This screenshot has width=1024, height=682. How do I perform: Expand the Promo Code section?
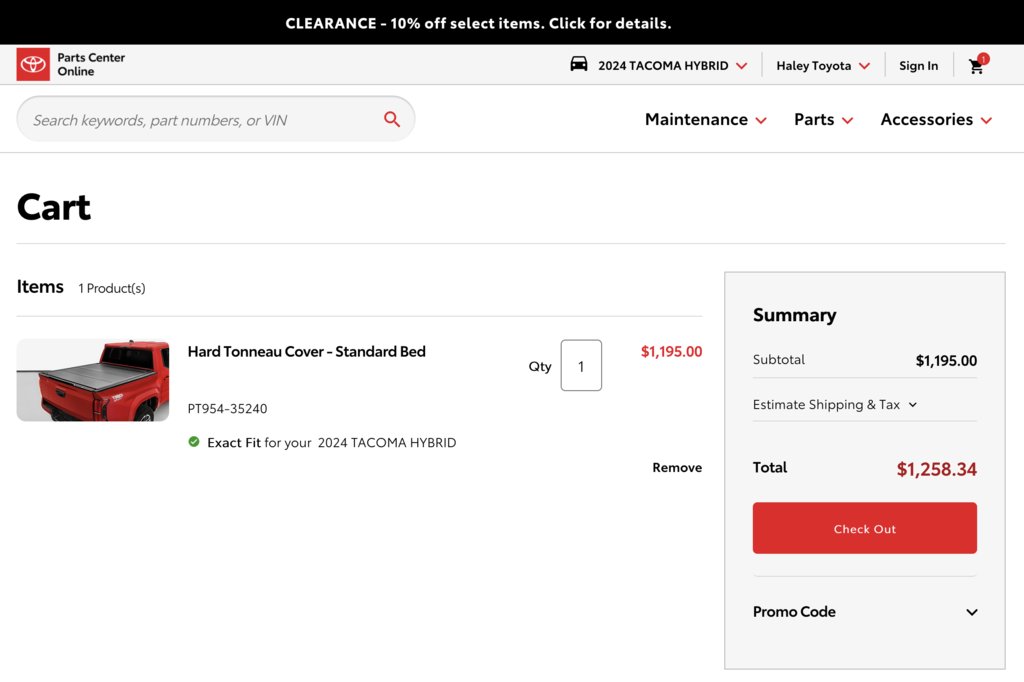pyautogui.click(x=865, y=612)
